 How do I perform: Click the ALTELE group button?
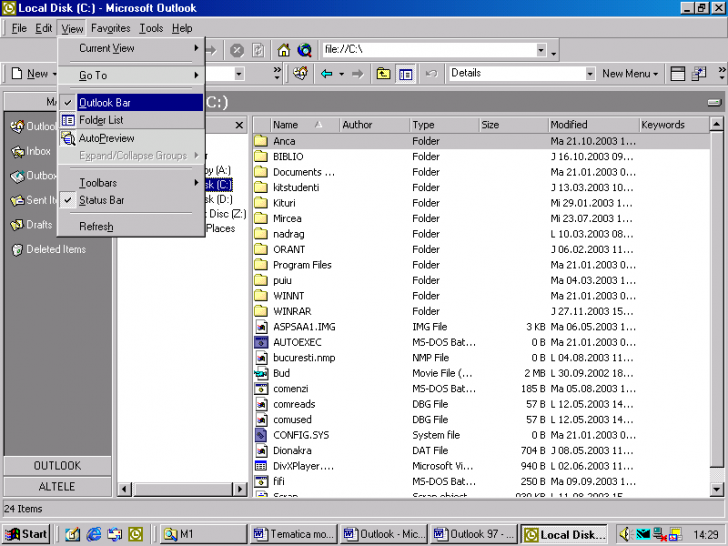58,487
